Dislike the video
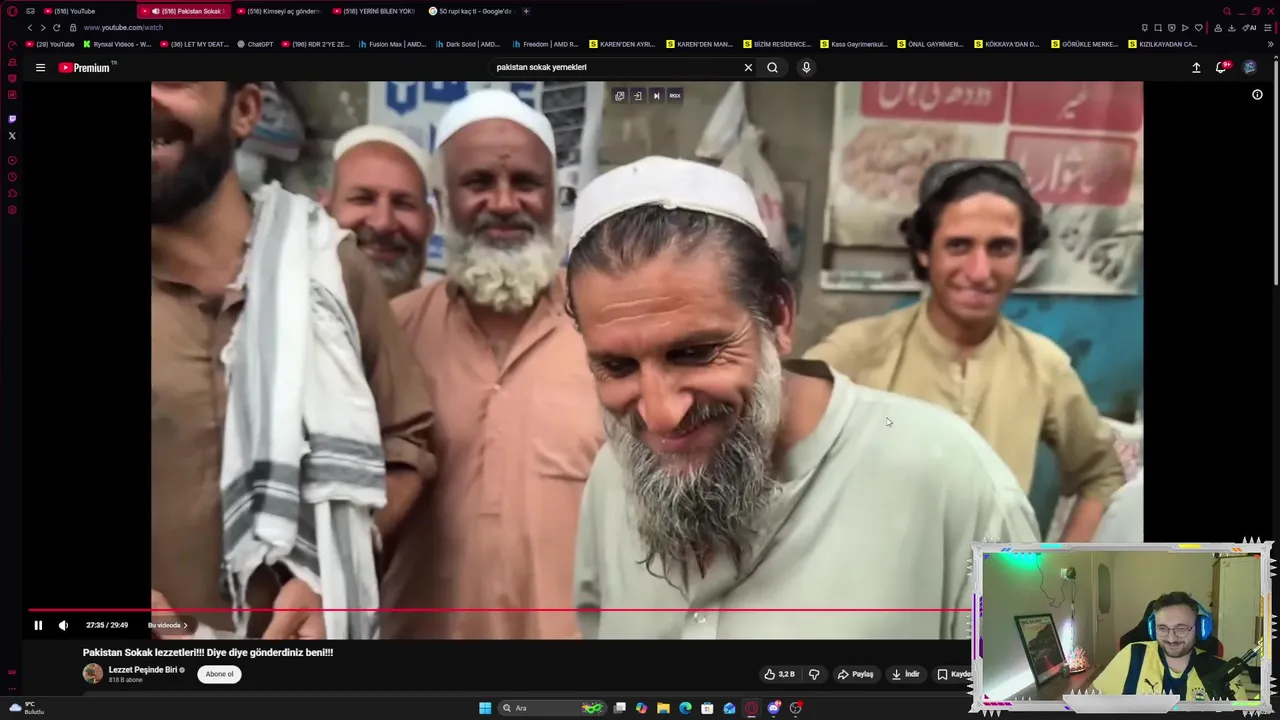This screenshot has width=1280, height=720. click(814, 674)
